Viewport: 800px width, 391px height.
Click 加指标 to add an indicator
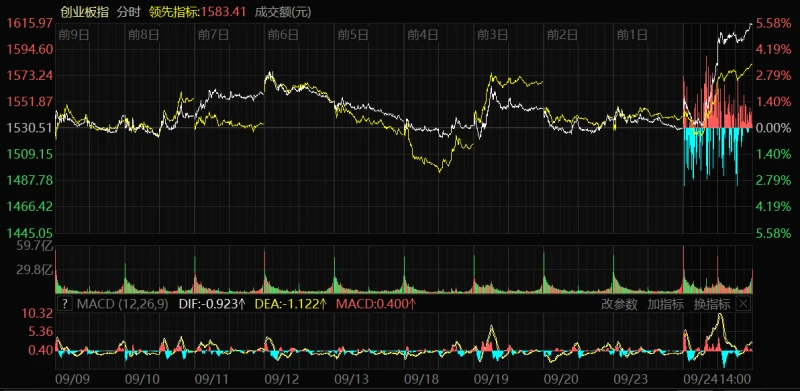(665, 305)
